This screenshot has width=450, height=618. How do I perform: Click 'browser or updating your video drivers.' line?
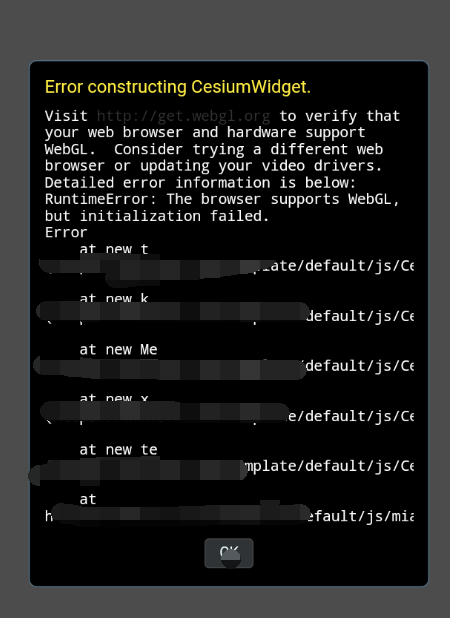pyautogui.click(x=213, y=166)
